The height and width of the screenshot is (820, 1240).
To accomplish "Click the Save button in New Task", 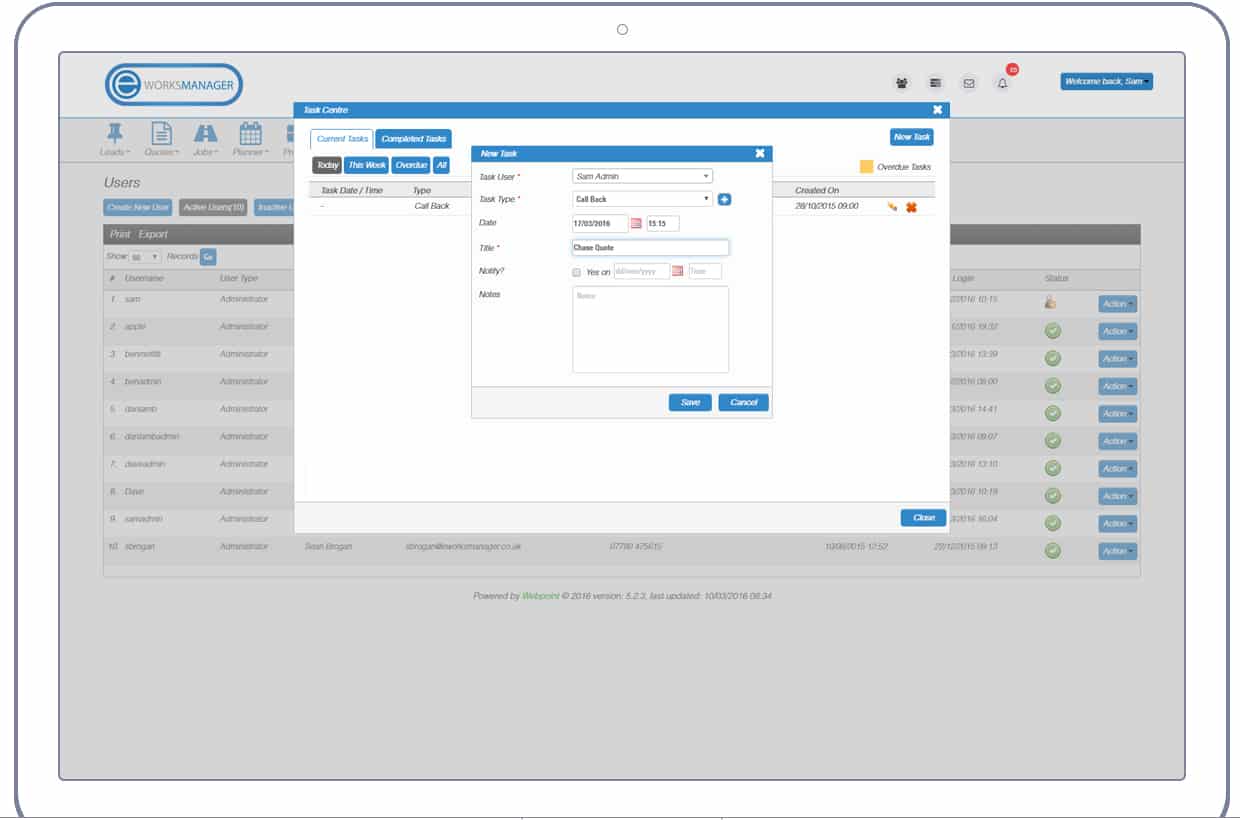I will tap(690, 402).
